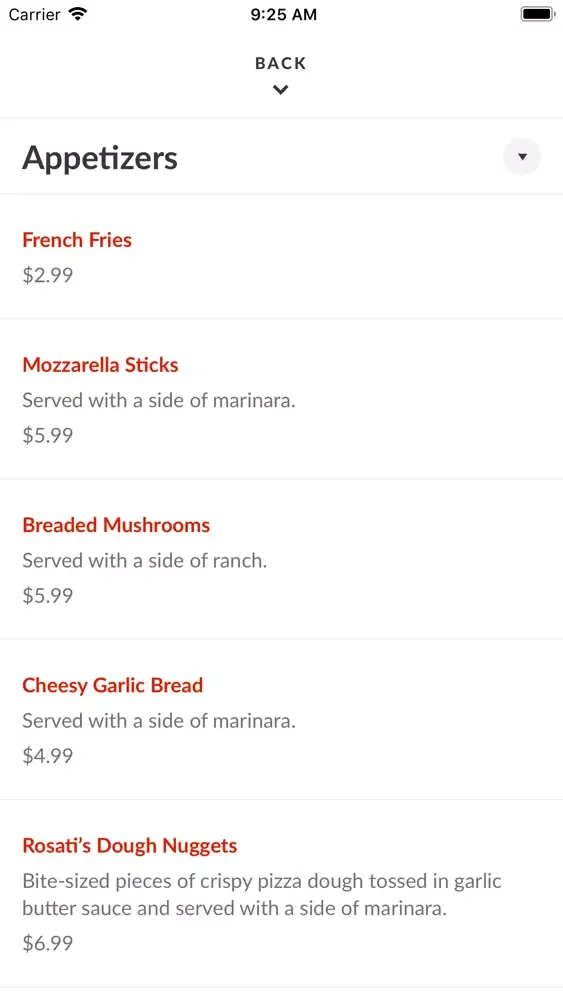Tap Mozzarella Sticks marinara description
The height and width of the screenshot is (1000, 563).
pos(159,401)
